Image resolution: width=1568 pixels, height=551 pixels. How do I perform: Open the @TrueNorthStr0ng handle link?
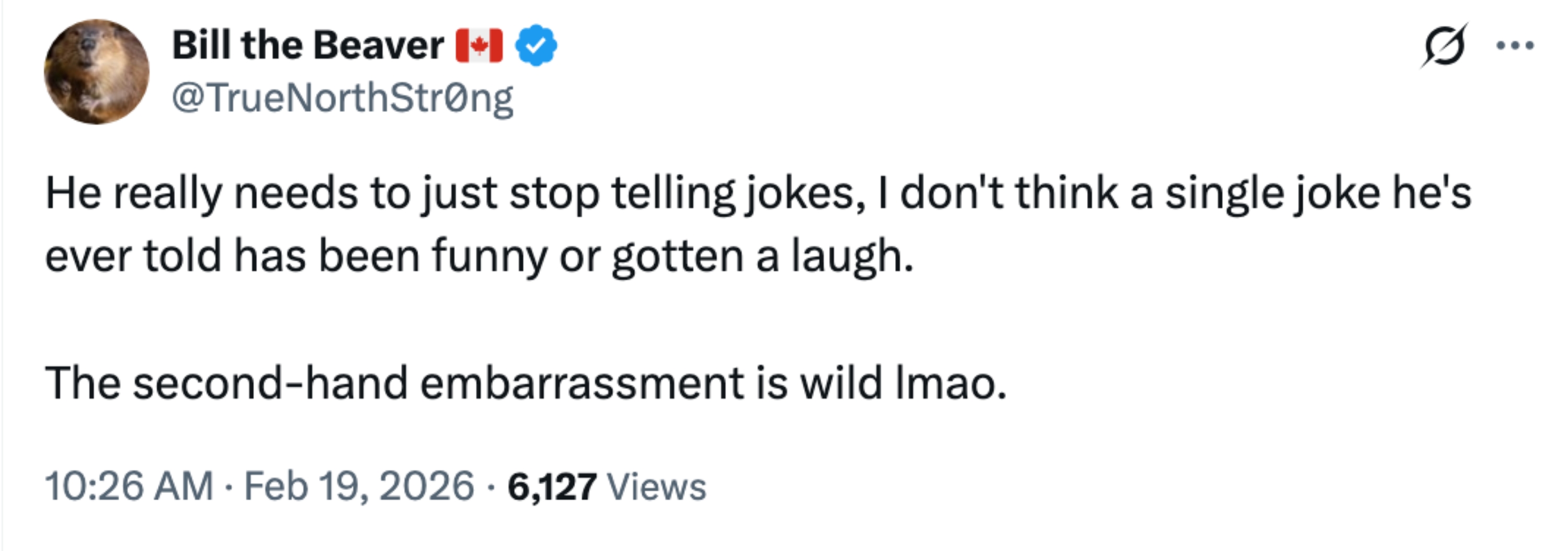[x=342, y=98]
